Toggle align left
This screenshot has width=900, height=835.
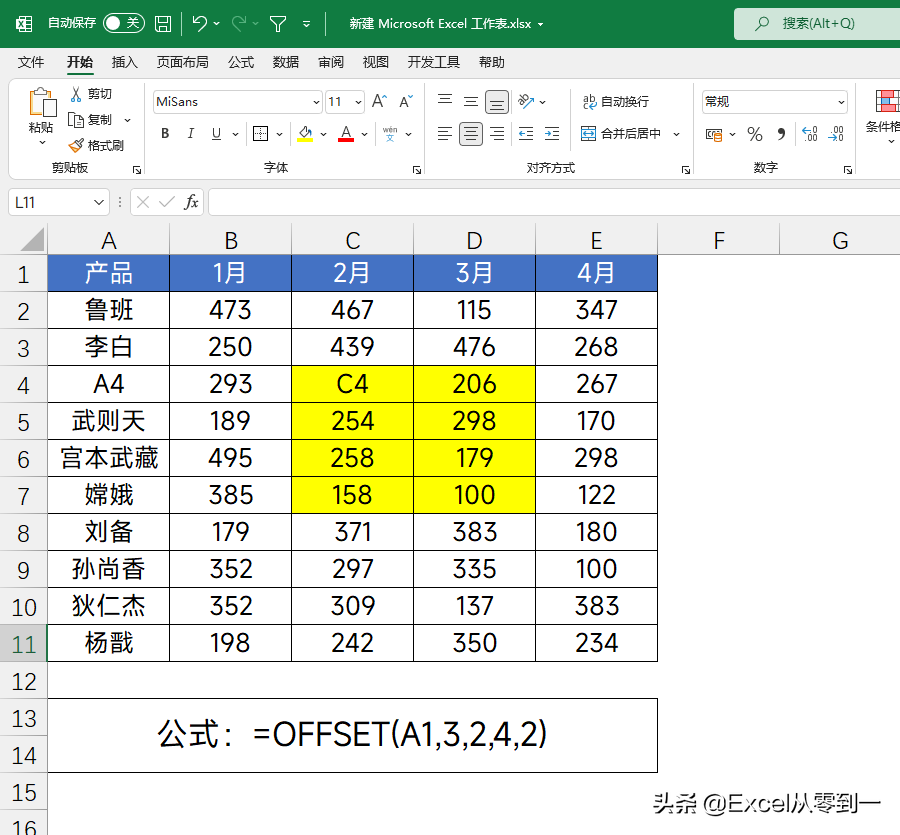click(445, 134)
